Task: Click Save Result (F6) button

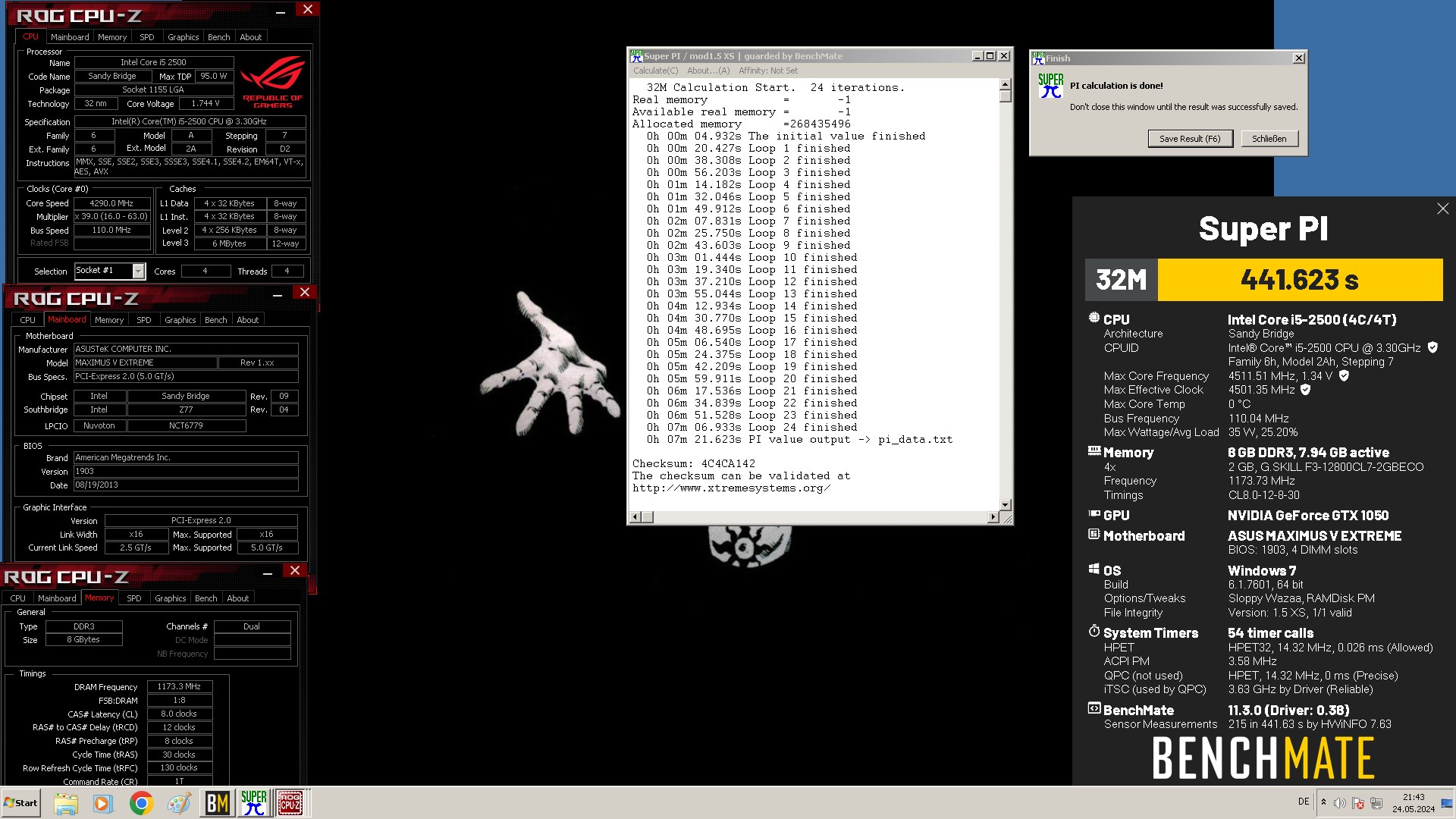Action: coord(1190,139)
